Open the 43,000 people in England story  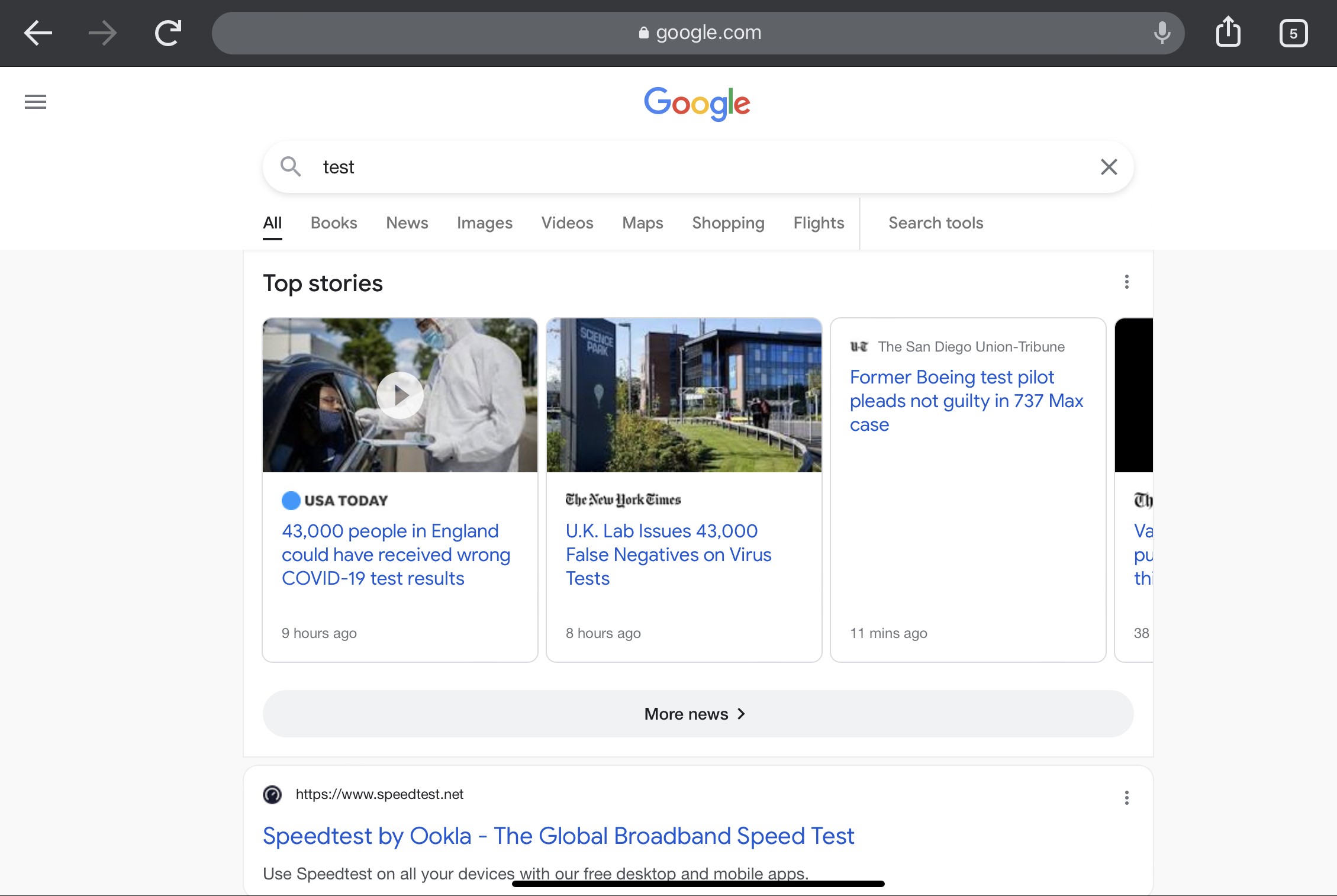[396, 555]
